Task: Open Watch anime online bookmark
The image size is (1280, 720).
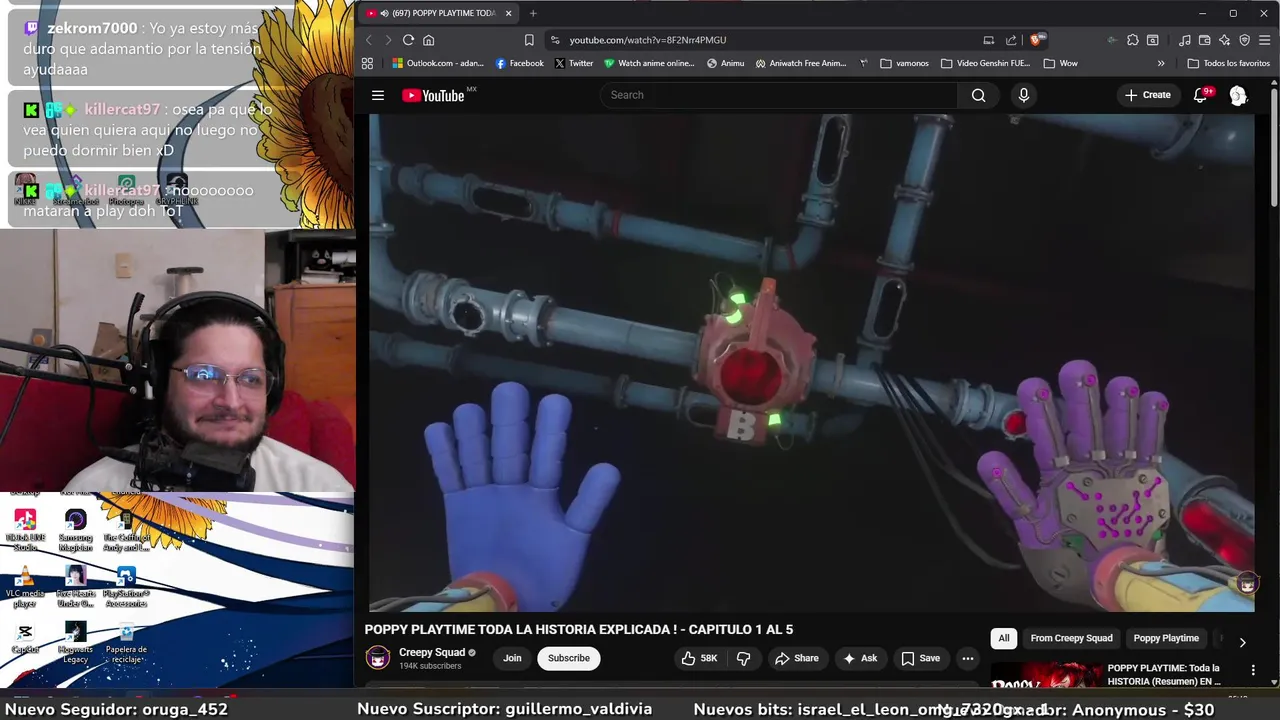Action: pos(648,63)
